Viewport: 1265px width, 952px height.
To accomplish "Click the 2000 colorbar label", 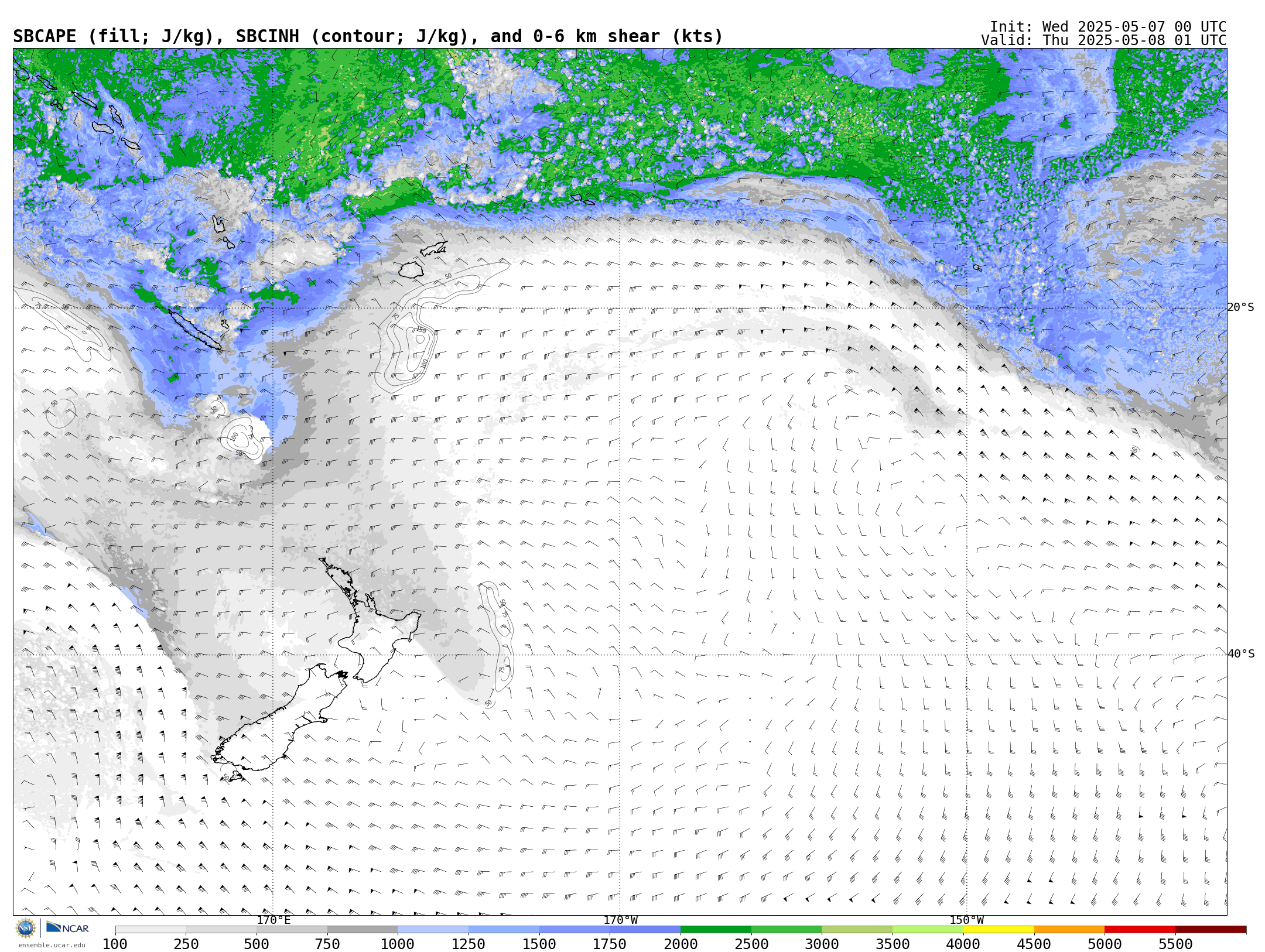I will click(x=681, y=944).
